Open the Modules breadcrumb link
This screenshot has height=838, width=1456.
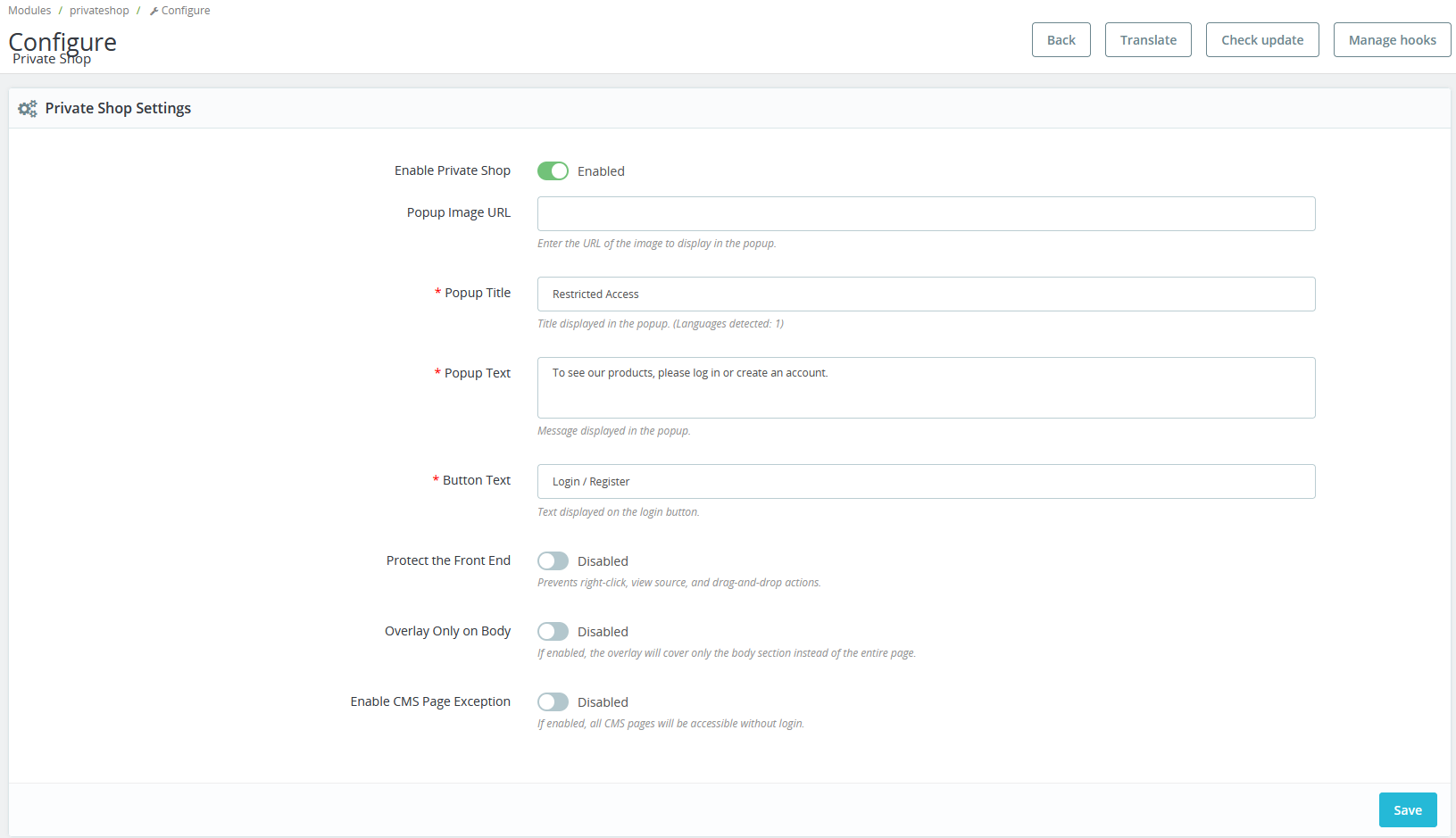tap(29, 10)
